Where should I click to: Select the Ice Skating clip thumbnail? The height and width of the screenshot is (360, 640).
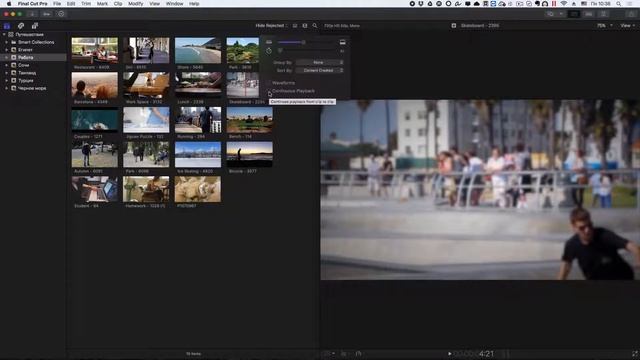click(198, 154)
